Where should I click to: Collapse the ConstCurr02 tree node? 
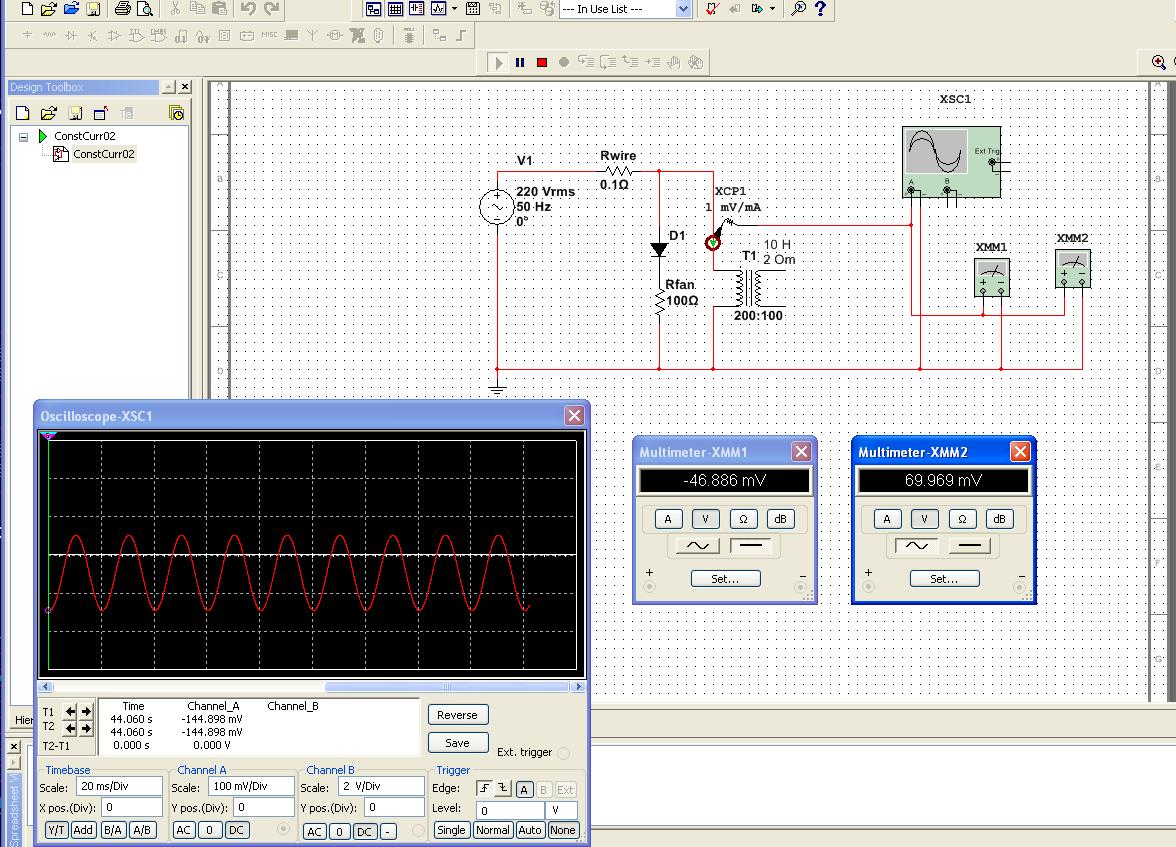(23, 137)
